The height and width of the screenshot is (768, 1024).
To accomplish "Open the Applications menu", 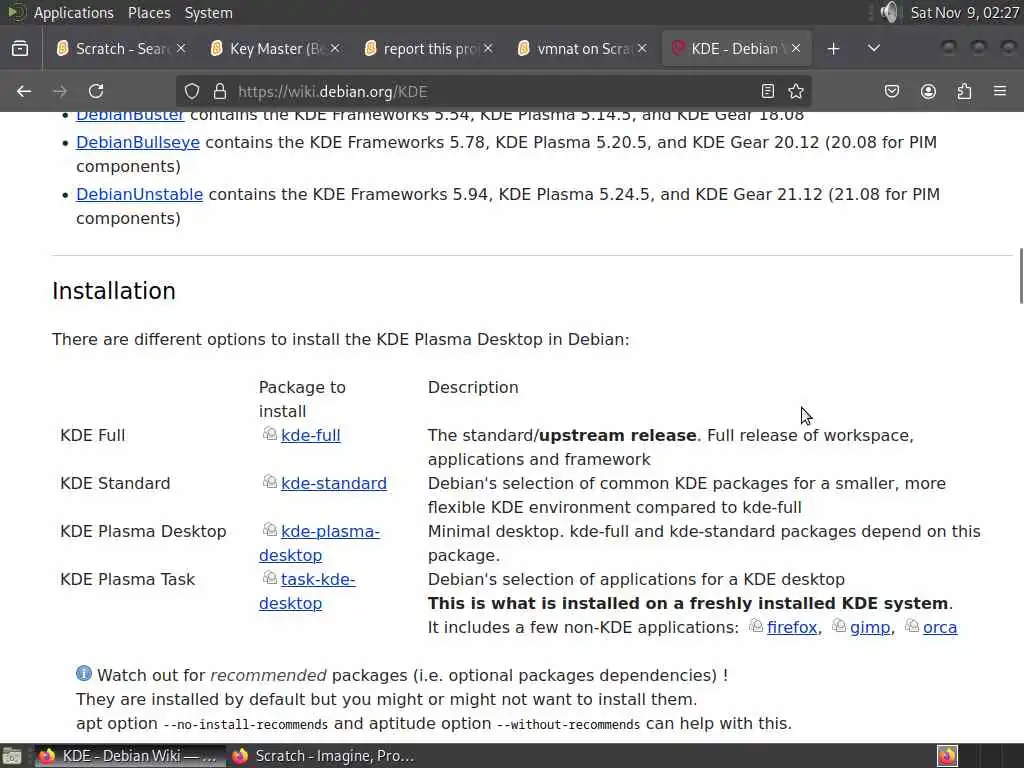I will pyautogui.click(x=73, y=12).
